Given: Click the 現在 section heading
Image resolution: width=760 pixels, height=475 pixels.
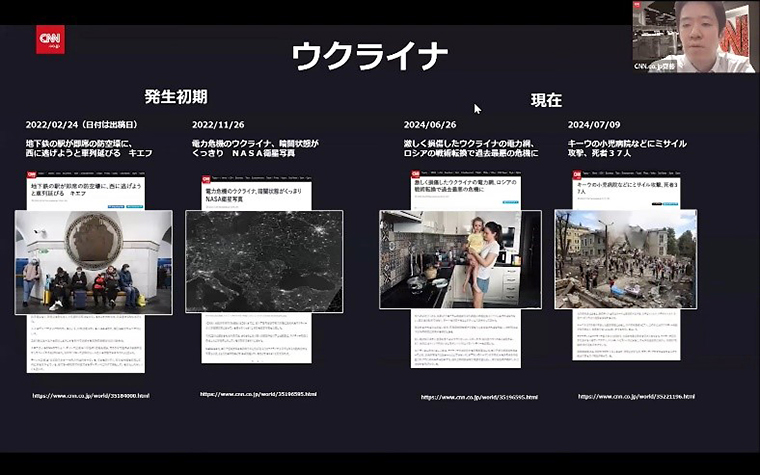Looking at the screenshot, I should 546,100.
